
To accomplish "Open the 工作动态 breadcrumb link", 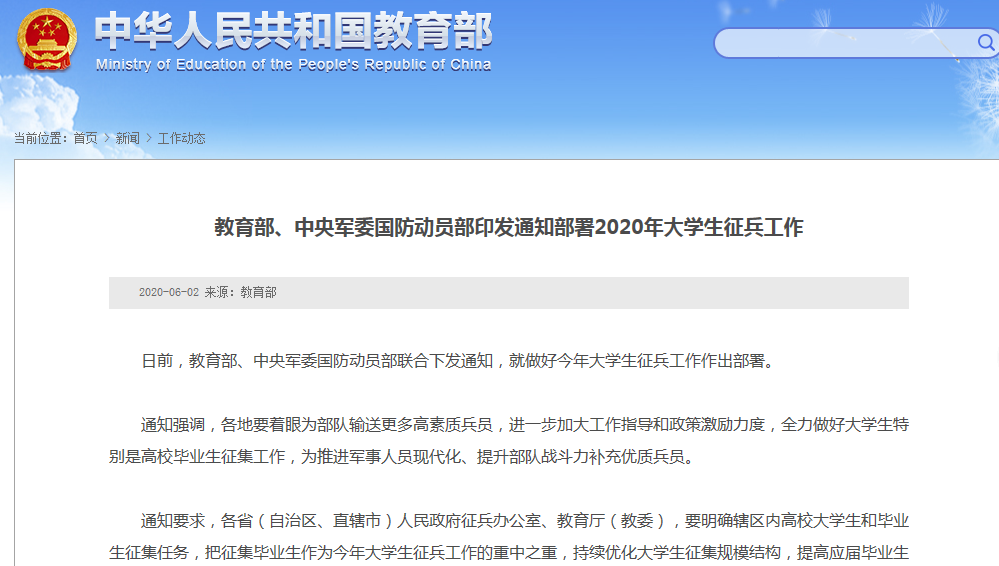I will tap(182, 138).
